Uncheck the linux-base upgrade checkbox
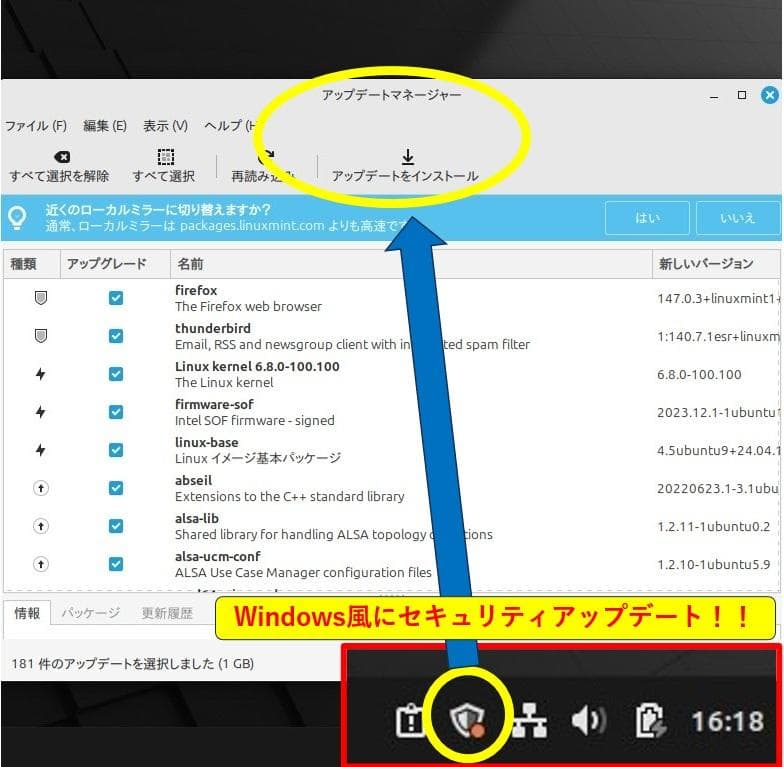 116,450
